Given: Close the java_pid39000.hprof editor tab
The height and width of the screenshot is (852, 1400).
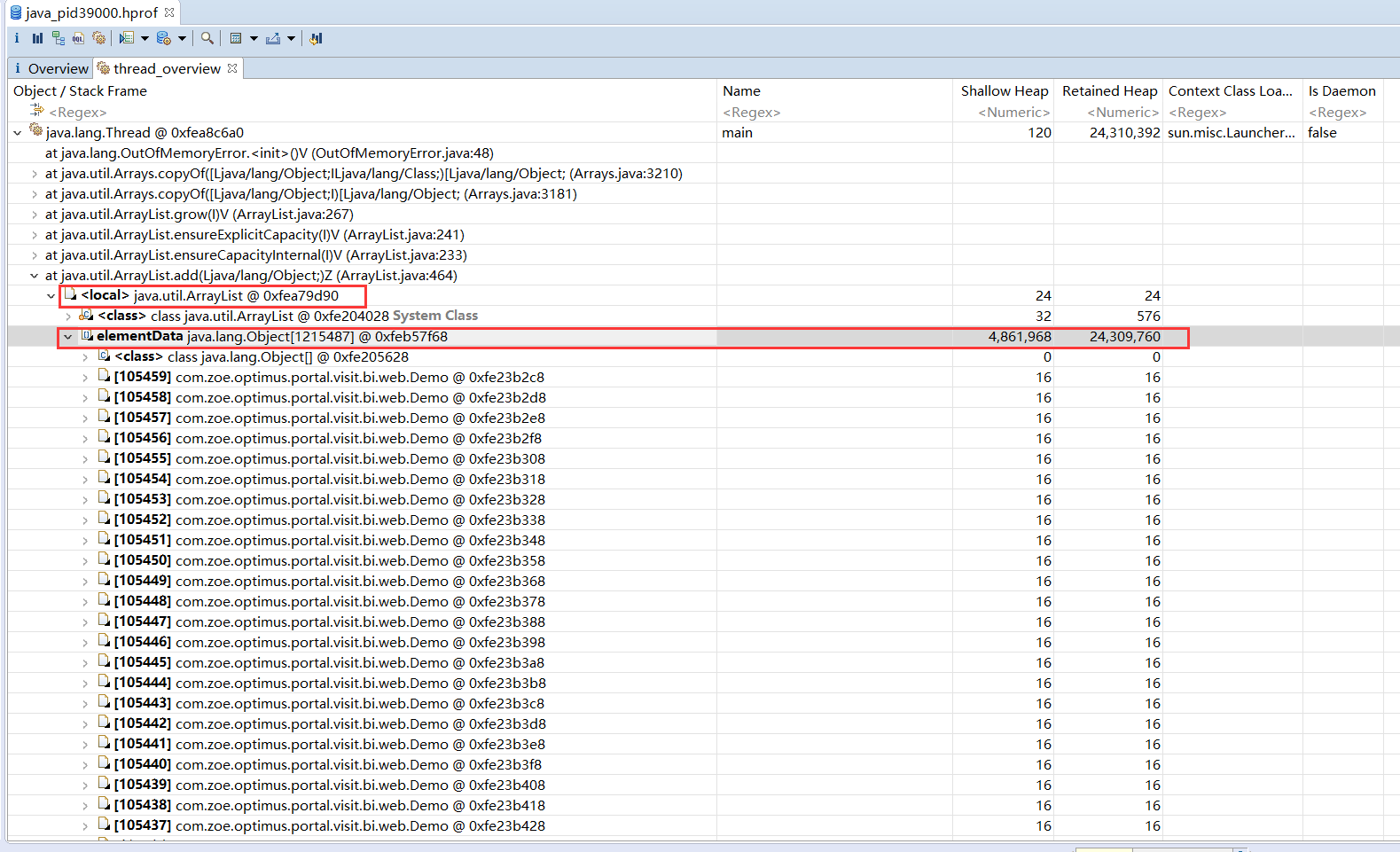Looking at the screenshot, I should pyautogui.click(x=169, y=12).
